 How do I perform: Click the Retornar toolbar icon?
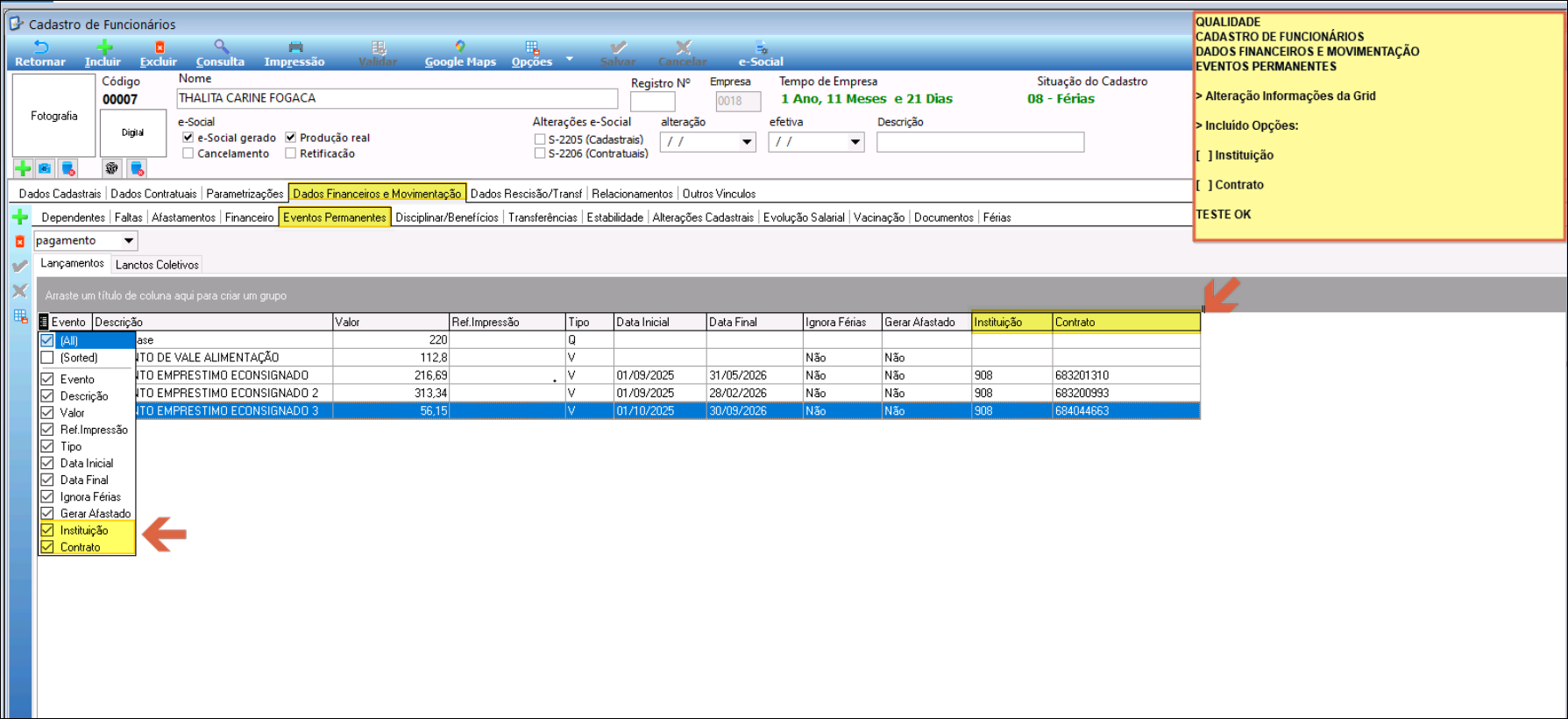pyautogui.click(x=40, y=48)
